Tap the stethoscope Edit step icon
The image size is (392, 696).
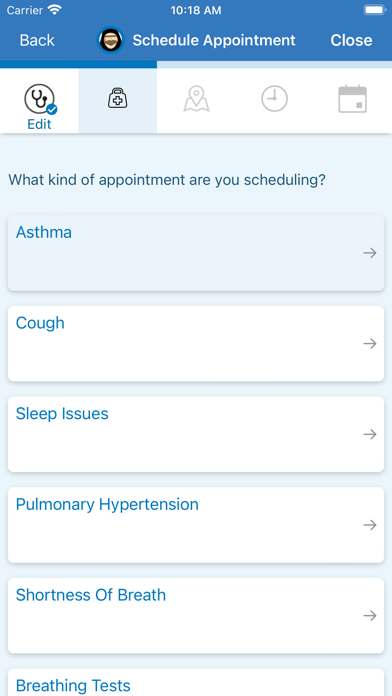click(x=40, y=99)
